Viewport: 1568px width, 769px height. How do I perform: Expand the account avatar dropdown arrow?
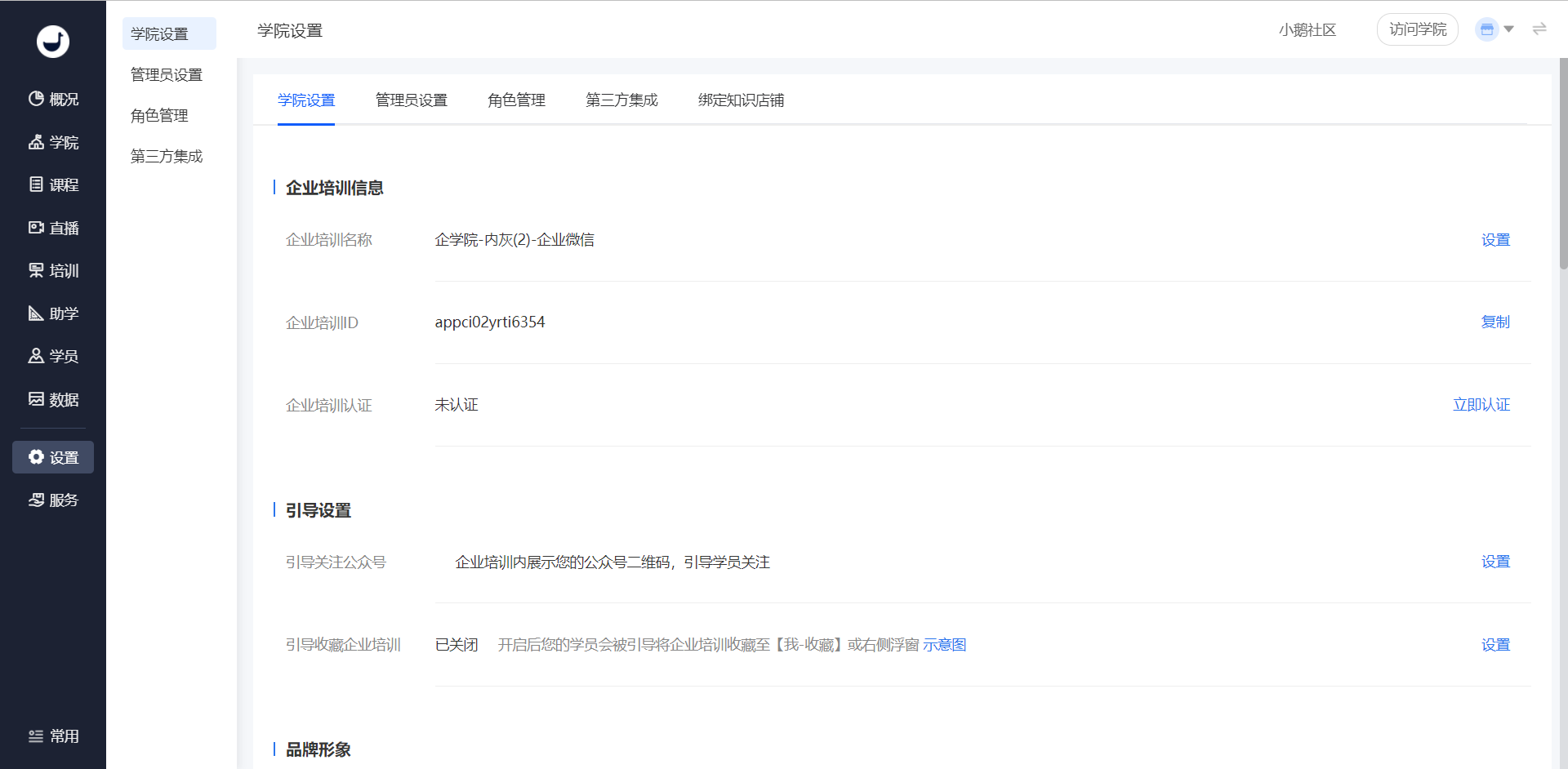pyautogui.click(x=1509, y=29)
